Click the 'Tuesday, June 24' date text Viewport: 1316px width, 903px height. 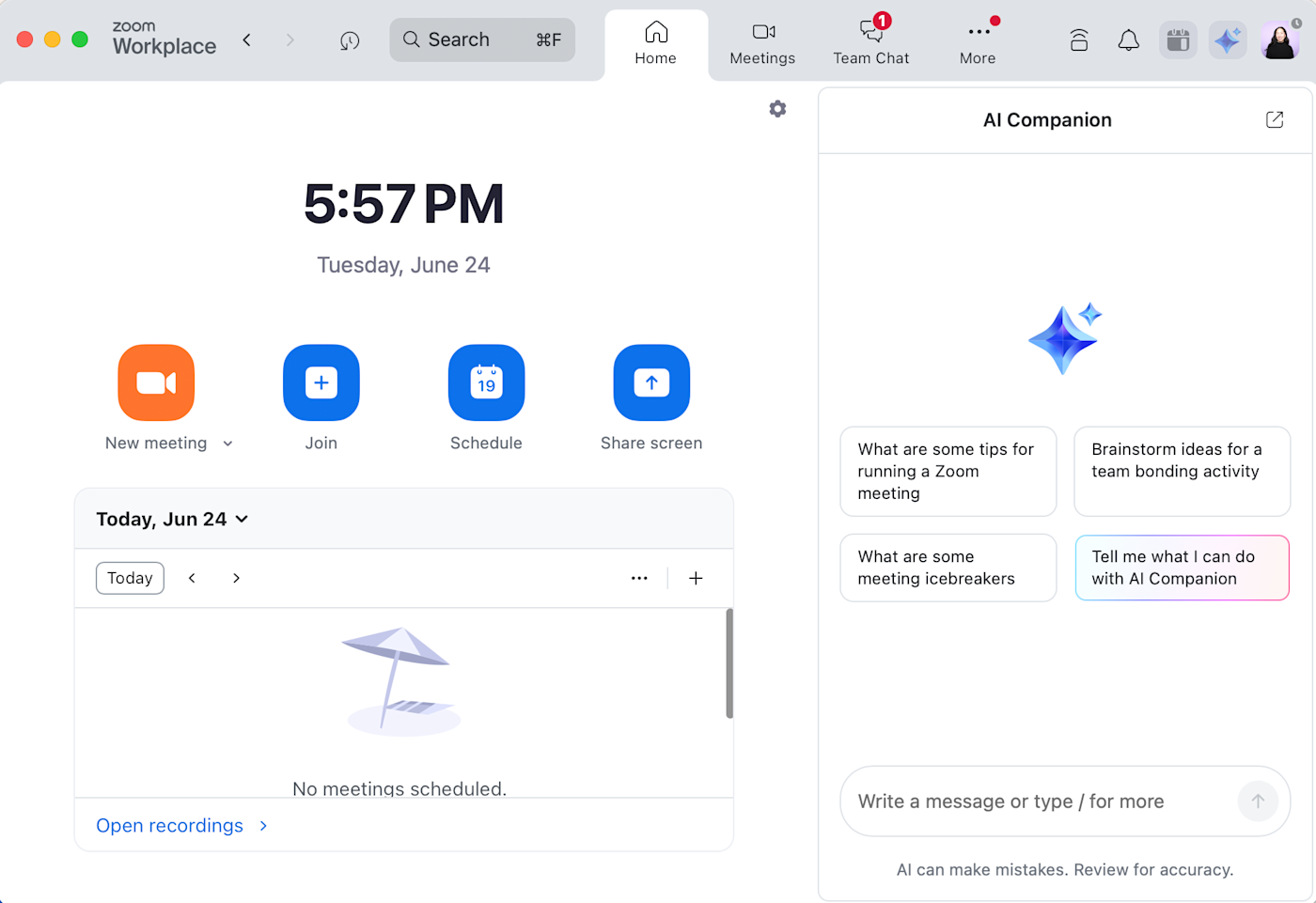pyautogui.click(x=403, y=265)
